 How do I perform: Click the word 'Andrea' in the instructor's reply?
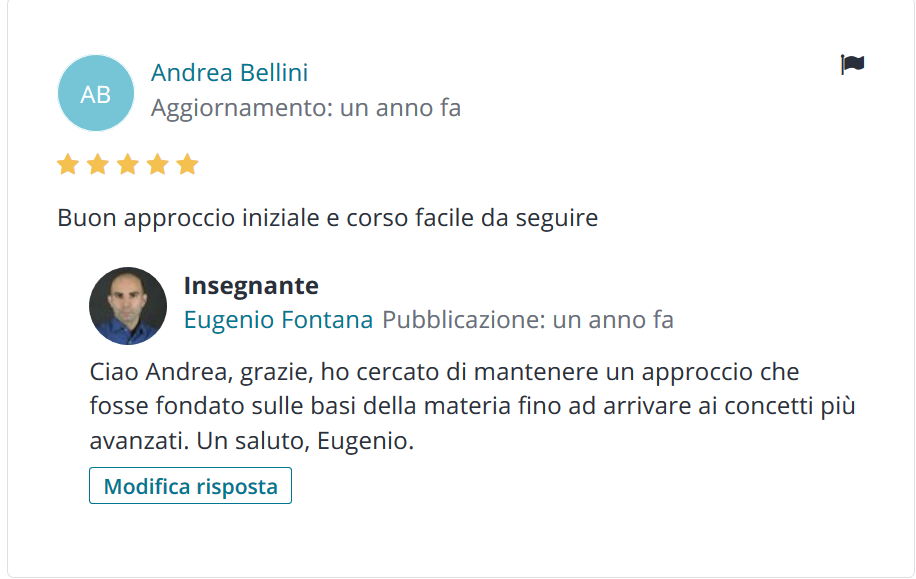[186, 372]
